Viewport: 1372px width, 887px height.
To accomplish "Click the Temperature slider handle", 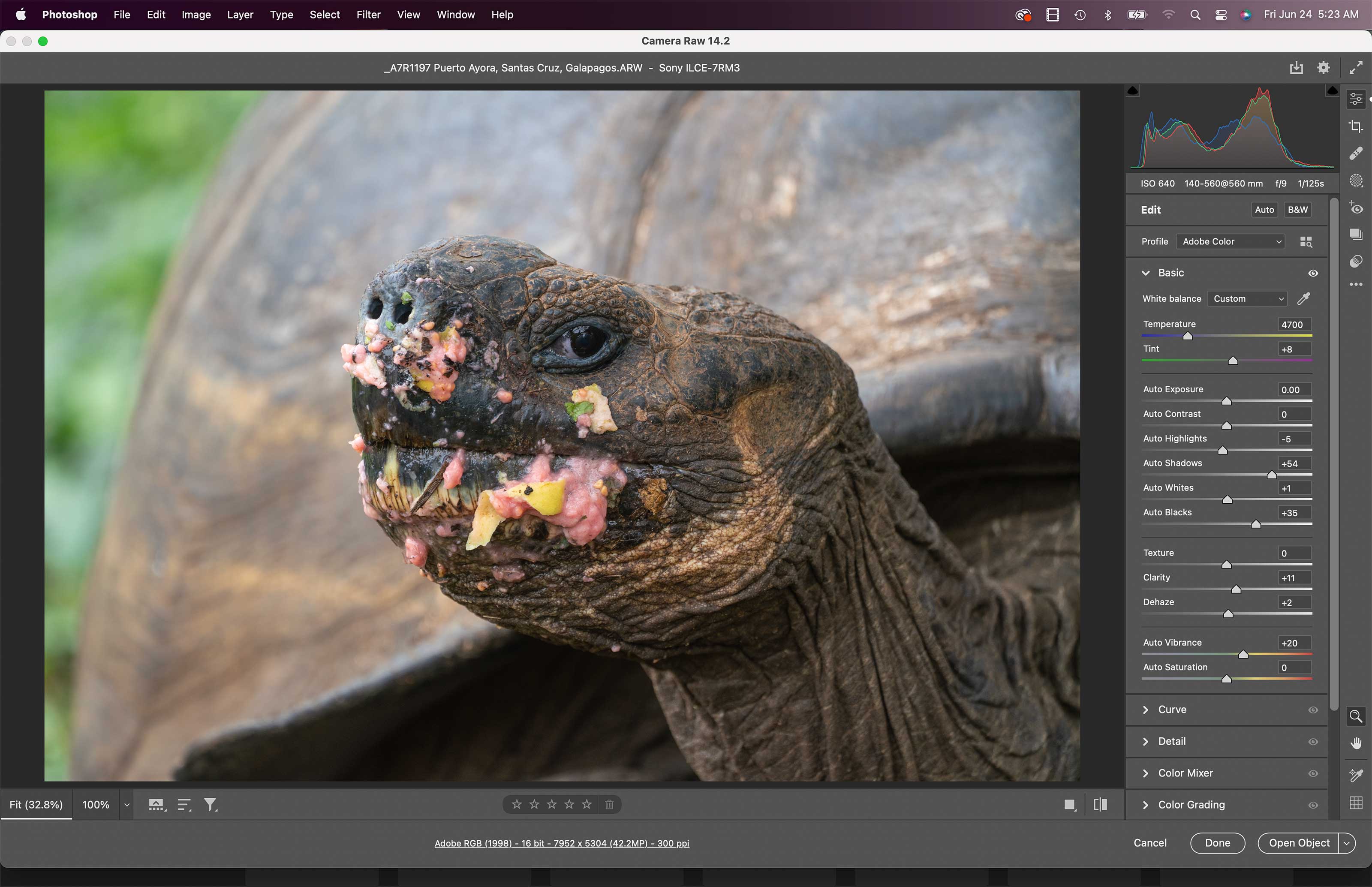I will tap(1188, 336).
